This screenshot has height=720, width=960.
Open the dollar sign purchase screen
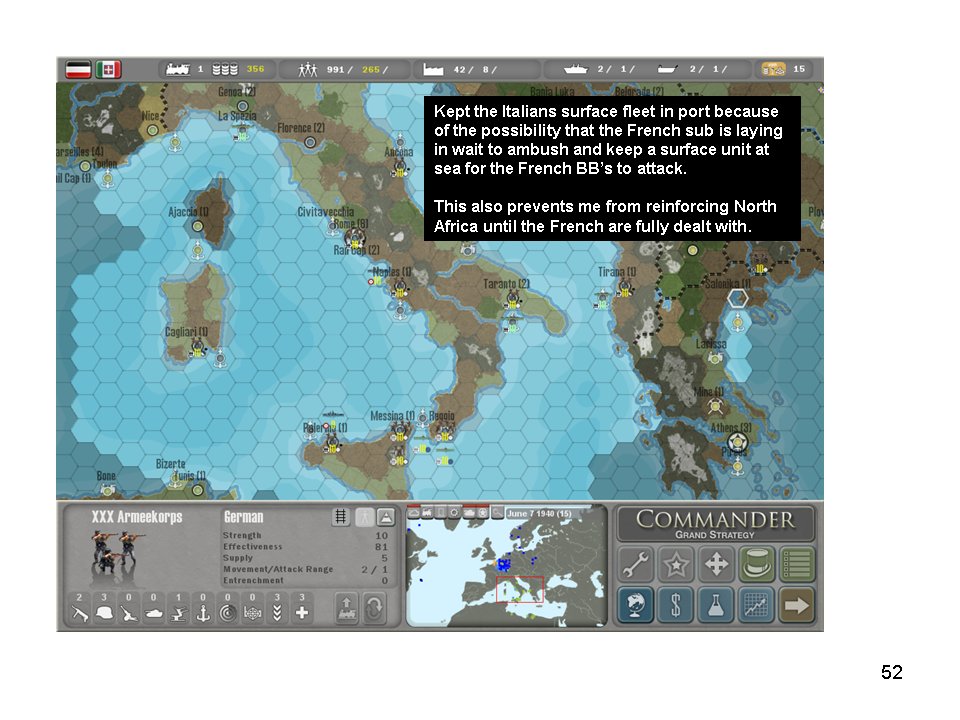675,605
